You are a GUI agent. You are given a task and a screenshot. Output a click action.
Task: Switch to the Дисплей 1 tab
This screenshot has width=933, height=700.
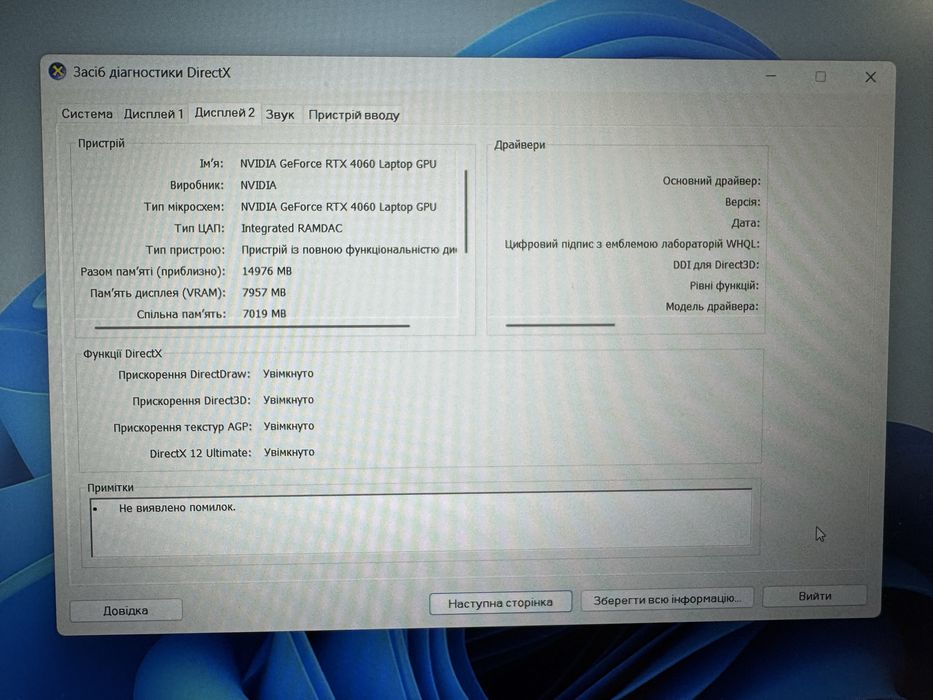pyautogui.click(x=154, y=114)
